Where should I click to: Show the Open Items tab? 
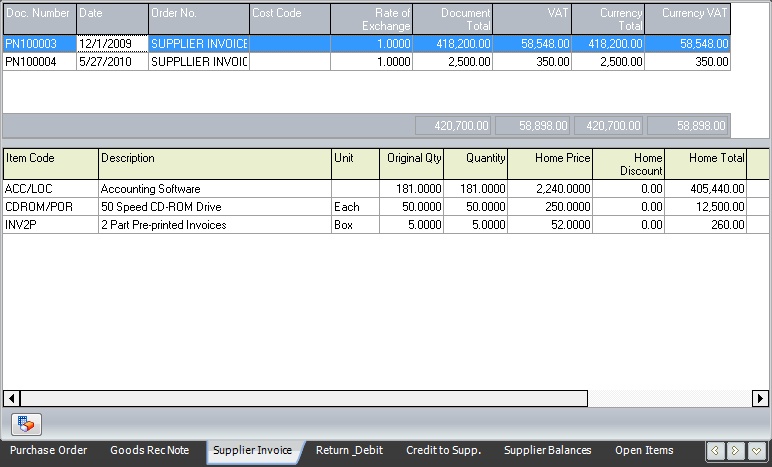[644, 451]
